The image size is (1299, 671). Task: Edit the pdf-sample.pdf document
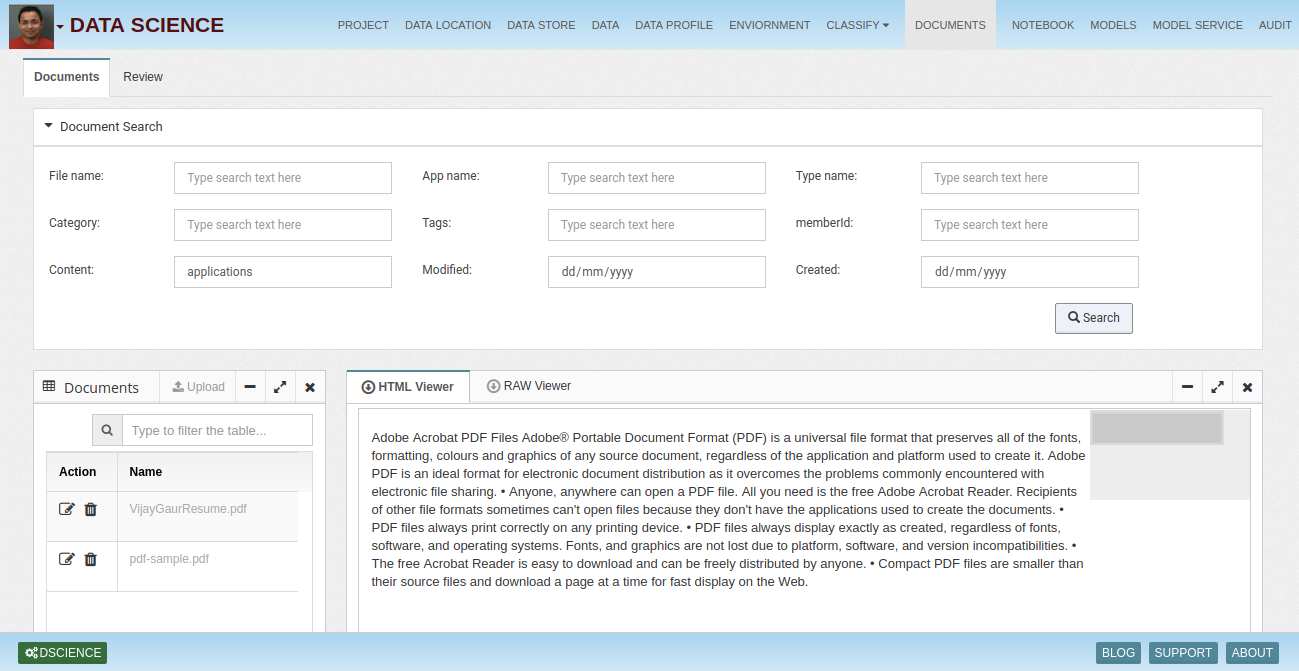(67, 559)
